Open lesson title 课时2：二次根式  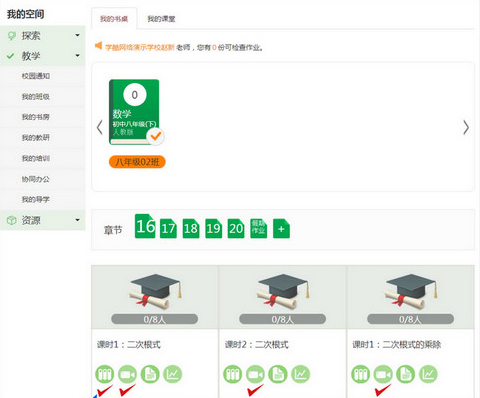[x=257, y=344]
